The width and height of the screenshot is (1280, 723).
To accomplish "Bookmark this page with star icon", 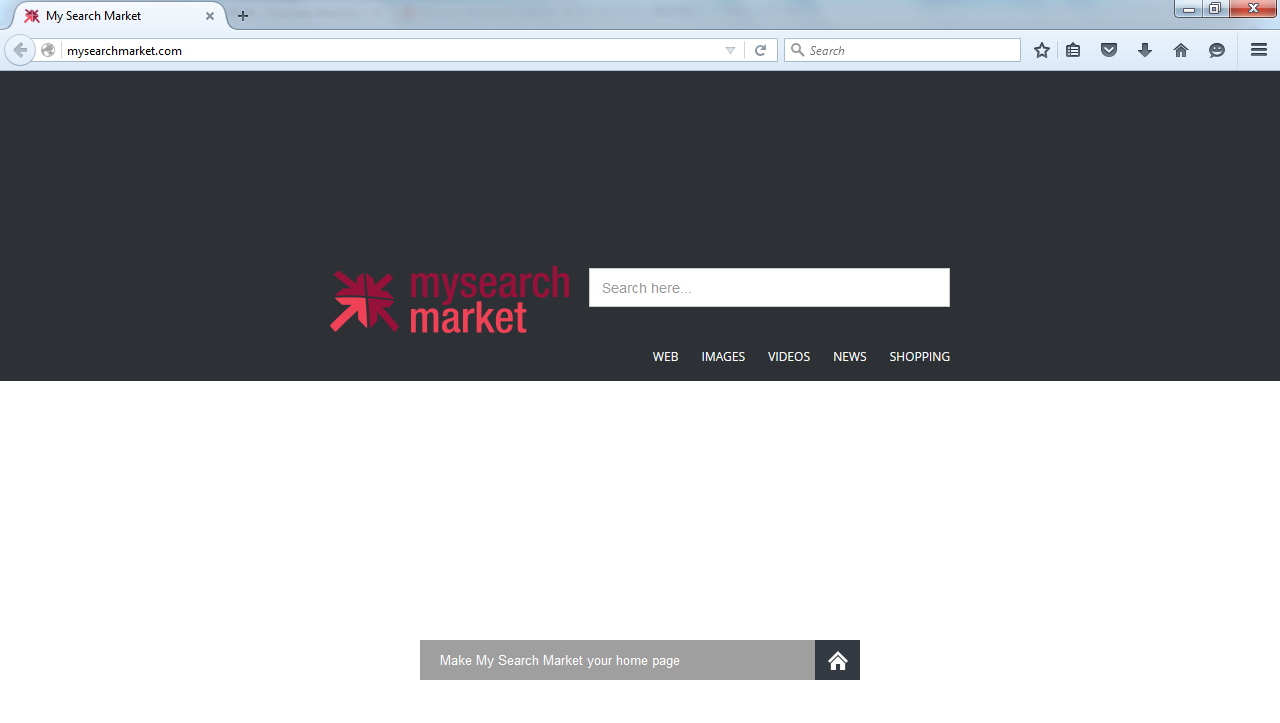I will click(1042, 50).
